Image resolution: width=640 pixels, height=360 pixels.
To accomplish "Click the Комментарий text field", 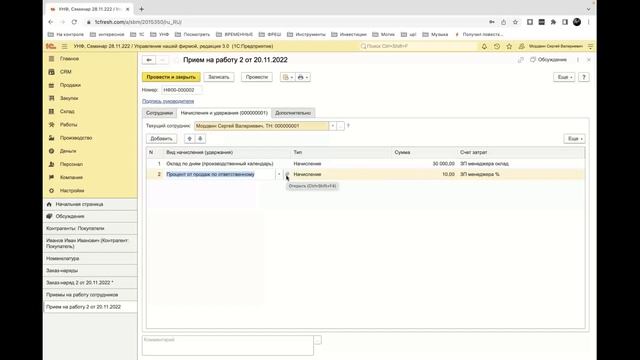I will click(228, 345).
